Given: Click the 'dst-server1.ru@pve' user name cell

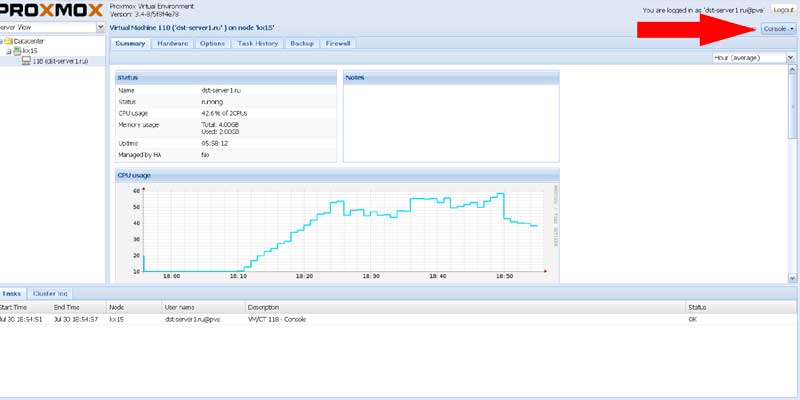Looking at the screenshot, I should point(192,319).
